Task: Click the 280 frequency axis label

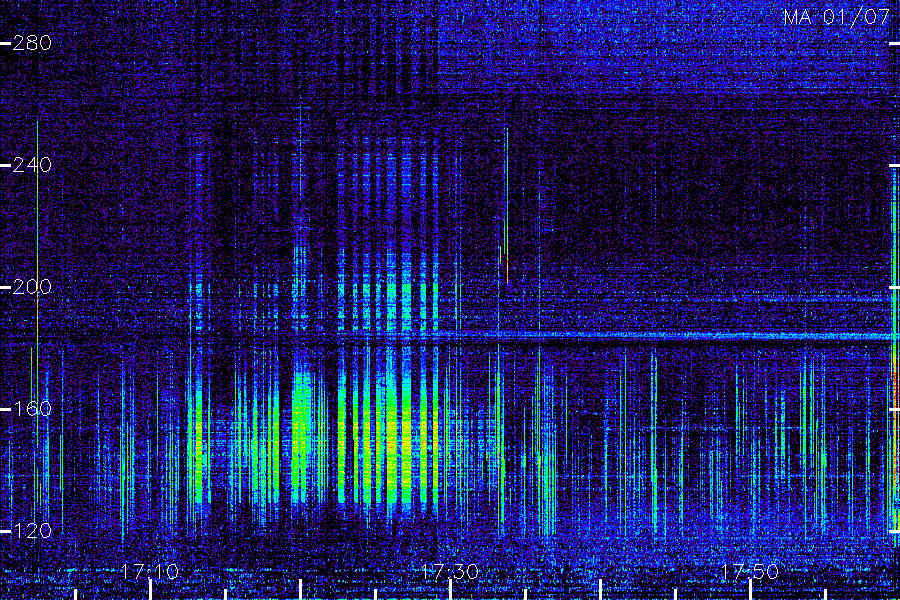Action: tap(32, 43)
